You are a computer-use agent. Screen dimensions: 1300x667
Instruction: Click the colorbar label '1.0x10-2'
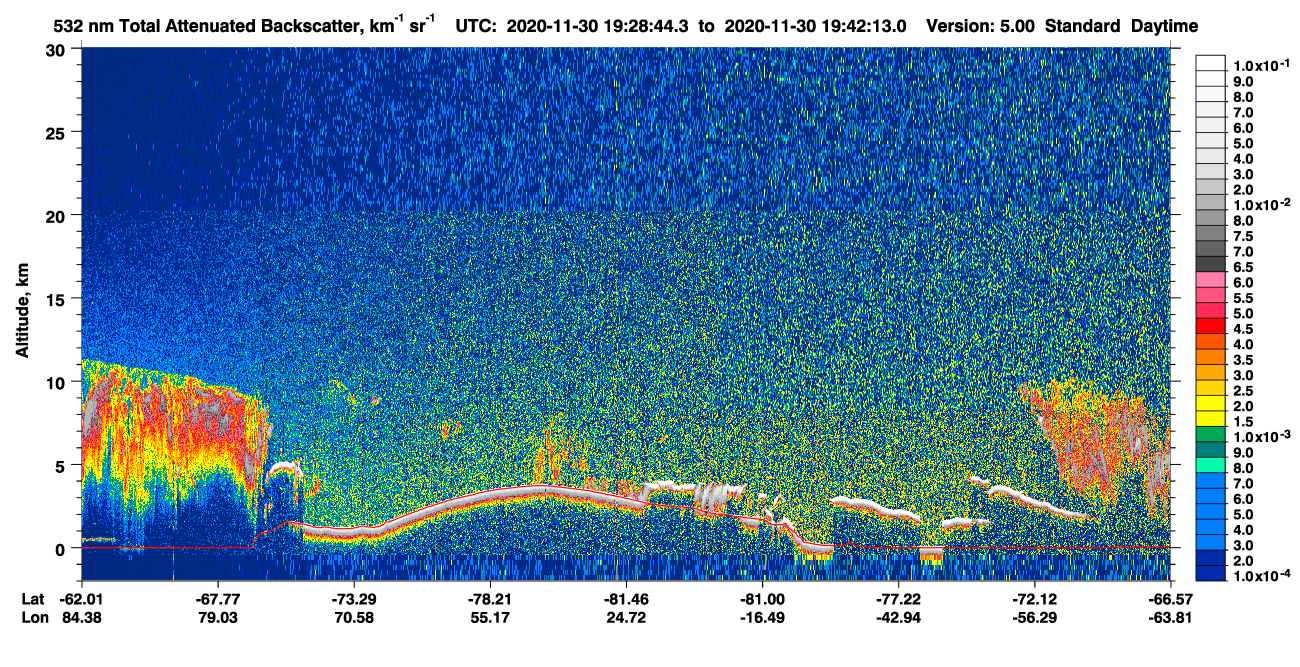click(x=1261, y=203)
